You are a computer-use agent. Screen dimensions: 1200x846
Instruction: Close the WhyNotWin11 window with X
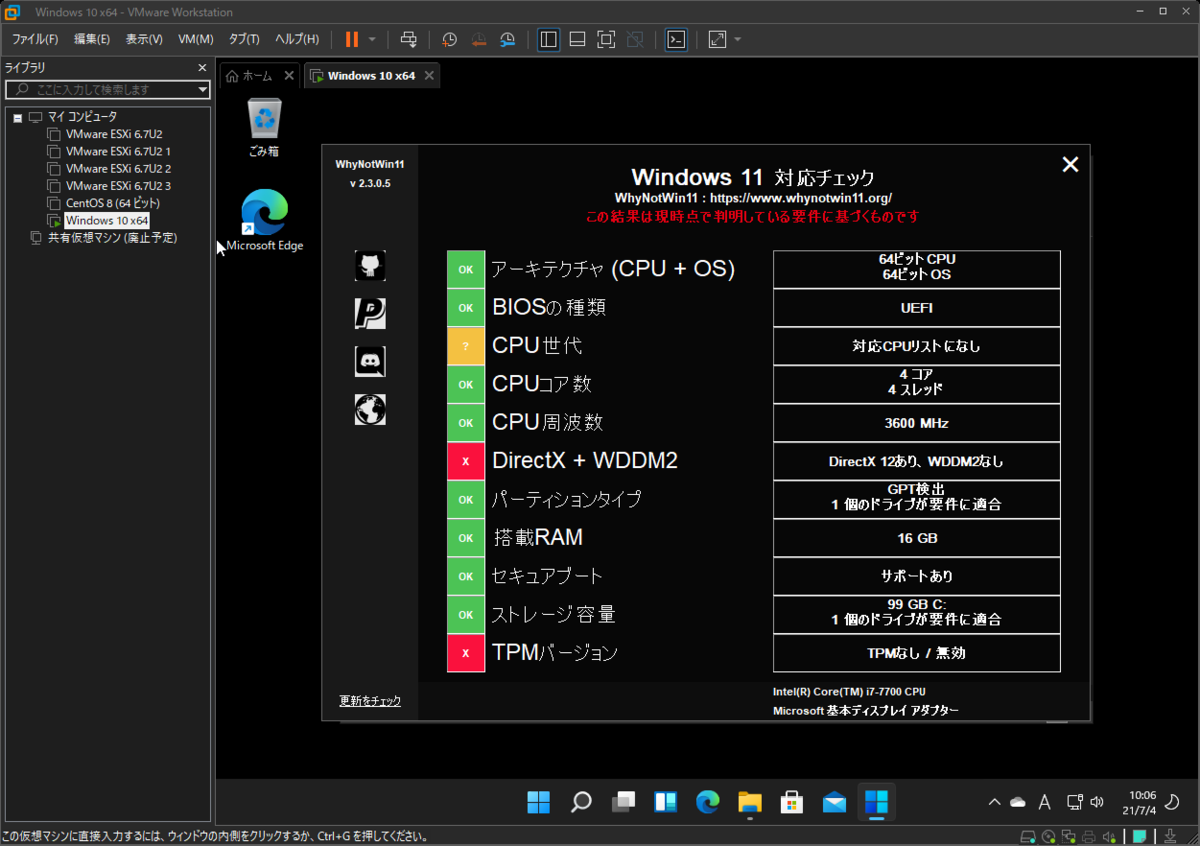tap(1070, 165)
